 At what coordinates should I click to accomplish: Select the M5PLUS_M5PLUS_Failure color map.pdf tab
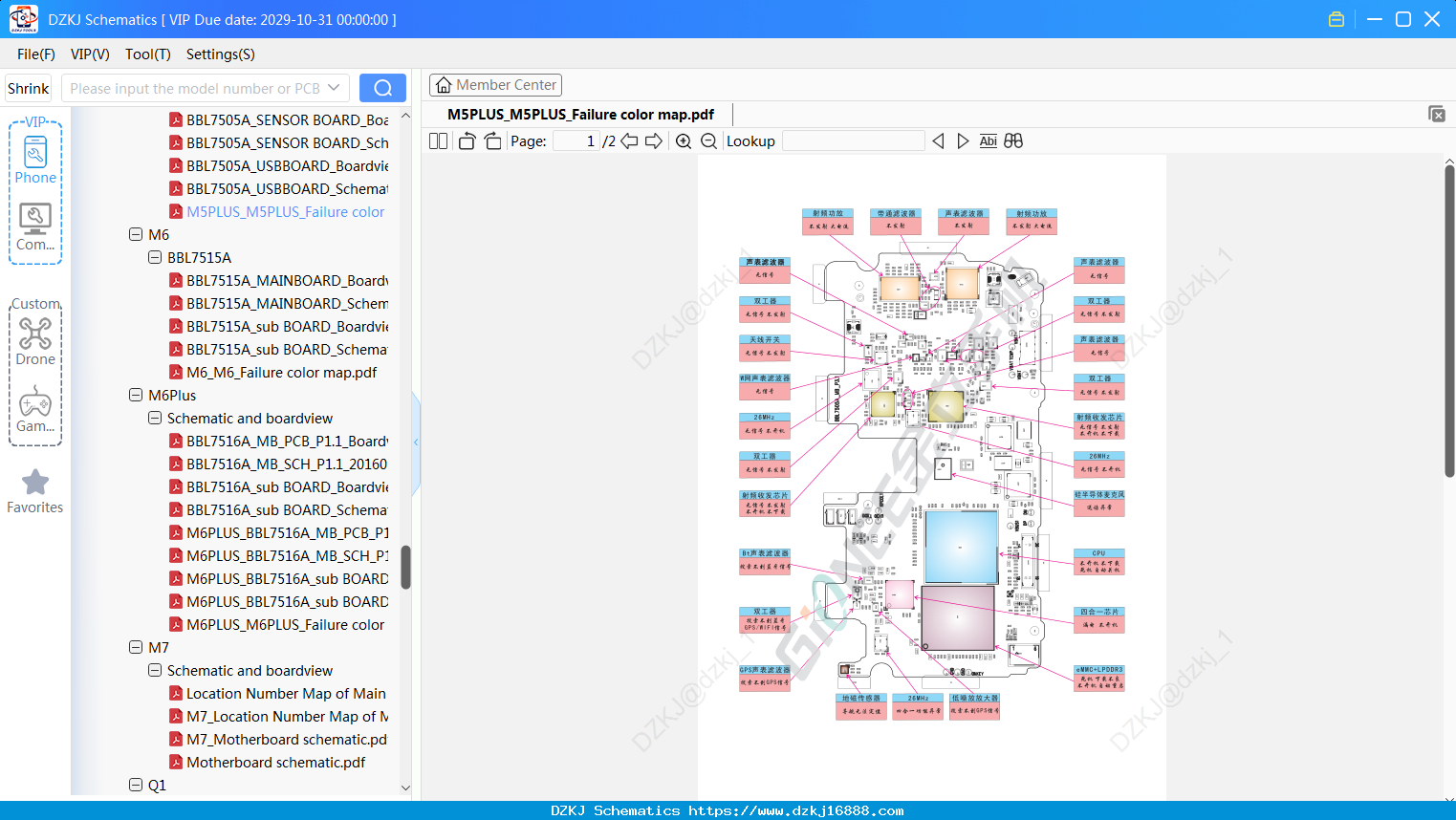pos(580,115)
